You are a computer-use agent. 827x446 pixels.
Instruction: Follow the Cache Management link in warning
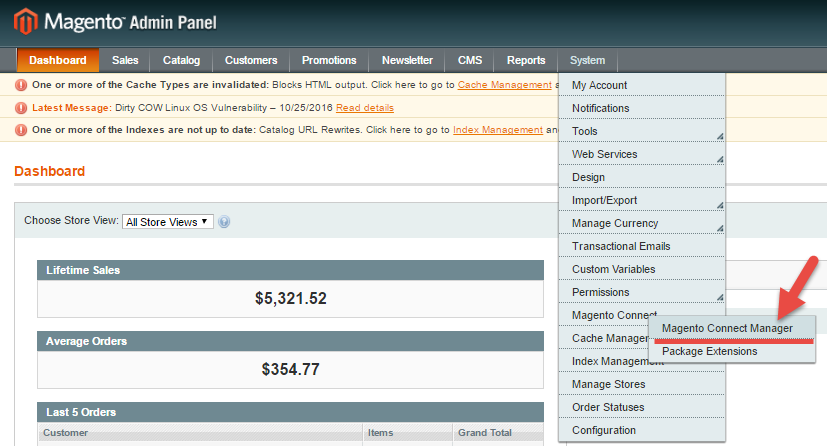pos(505,85)
